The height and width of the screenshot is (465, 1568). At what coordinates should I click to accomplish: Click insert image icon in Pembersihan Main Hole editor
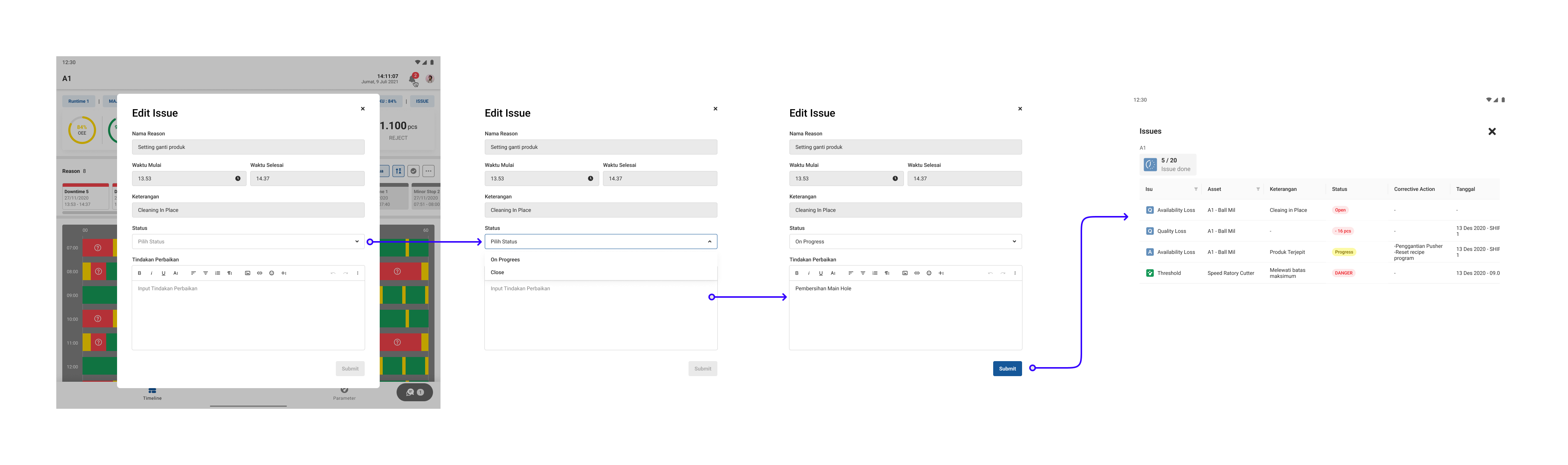click(905, 273)
